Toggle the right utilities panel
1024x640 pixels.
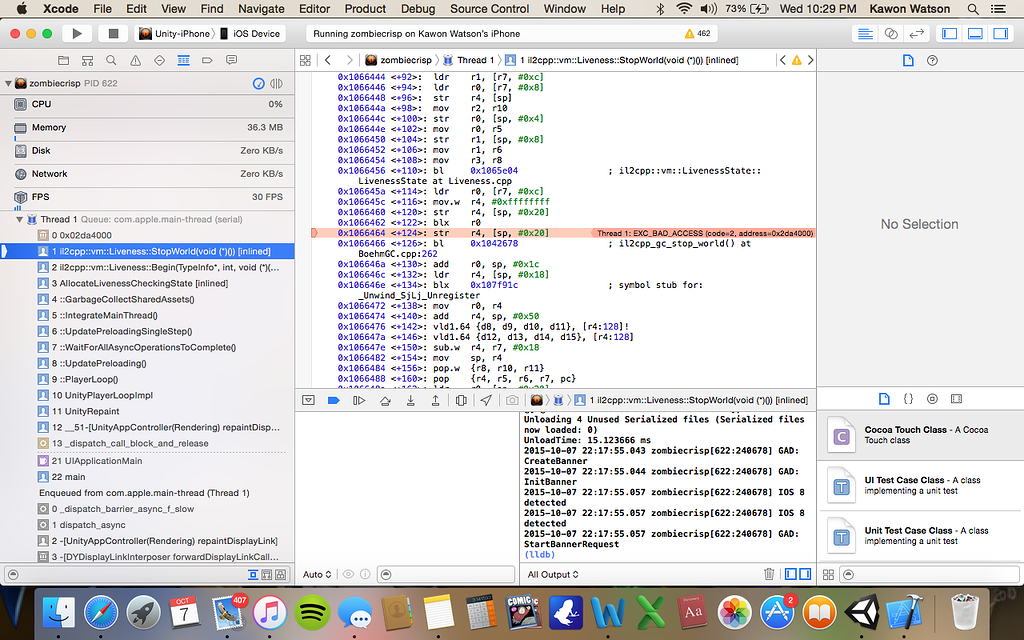(1002, 33)
